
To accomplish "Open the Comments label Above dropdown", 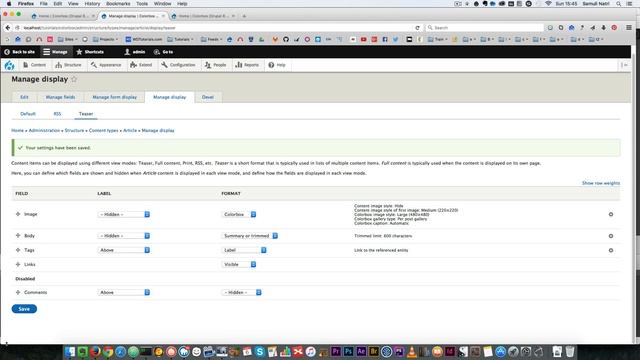I will [124, 293].
